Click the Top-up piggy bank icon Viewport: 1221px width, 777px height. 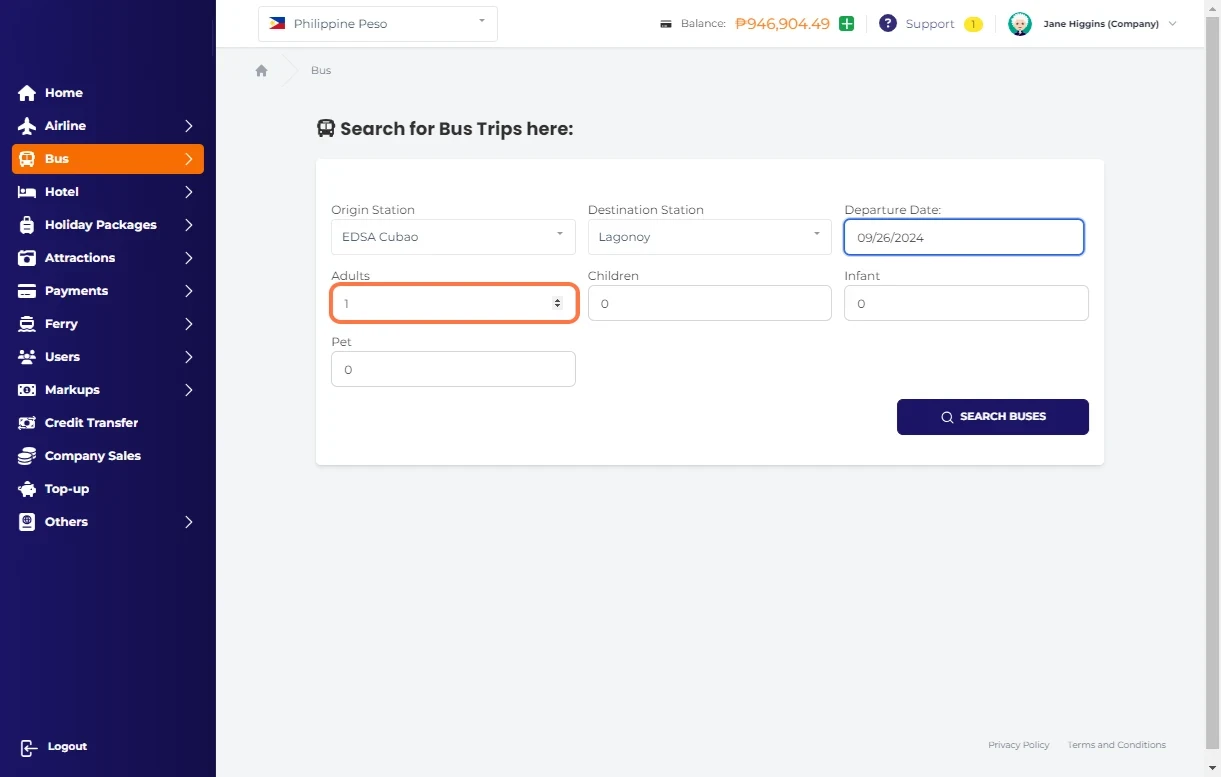[x=27, y=489]
